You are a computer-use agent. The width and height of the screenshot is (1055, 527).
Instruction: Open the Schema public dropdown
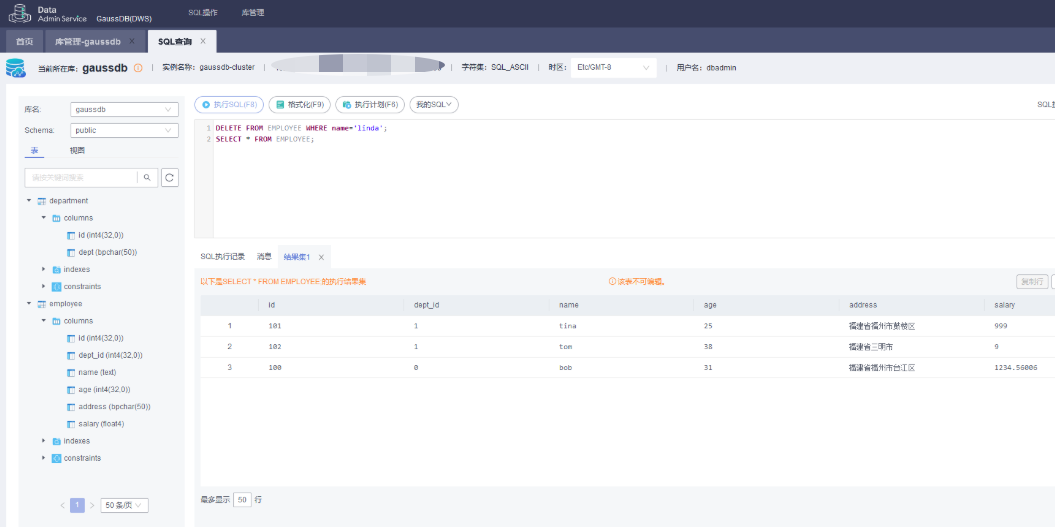124,131
